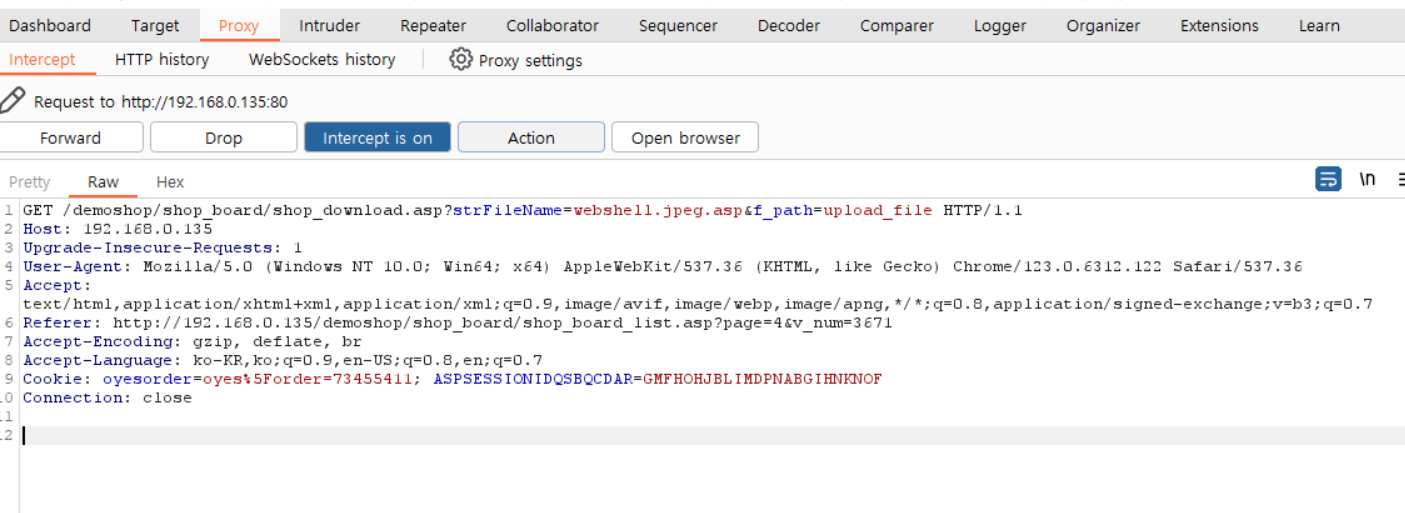Toggle the \n non-printable characters icon
Screen dimensions: 1405x513
[x=1367, y=179]
